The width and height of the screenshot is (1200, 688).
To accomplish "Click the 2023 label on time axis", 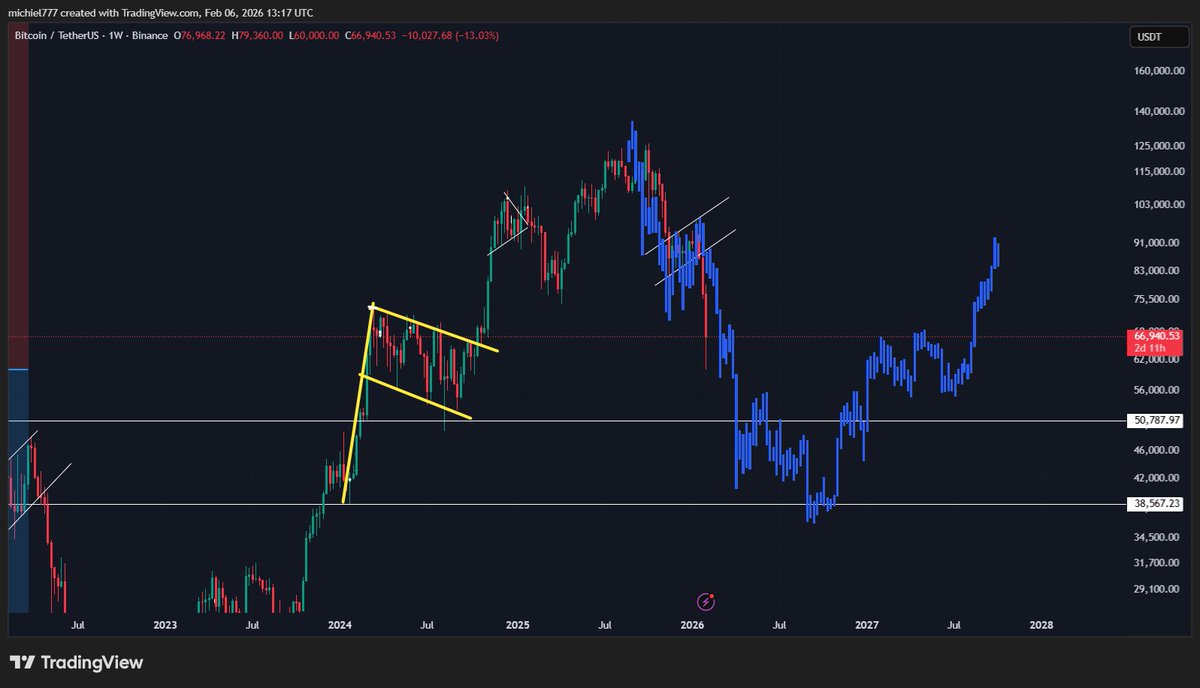I will (x=165, y=626).
